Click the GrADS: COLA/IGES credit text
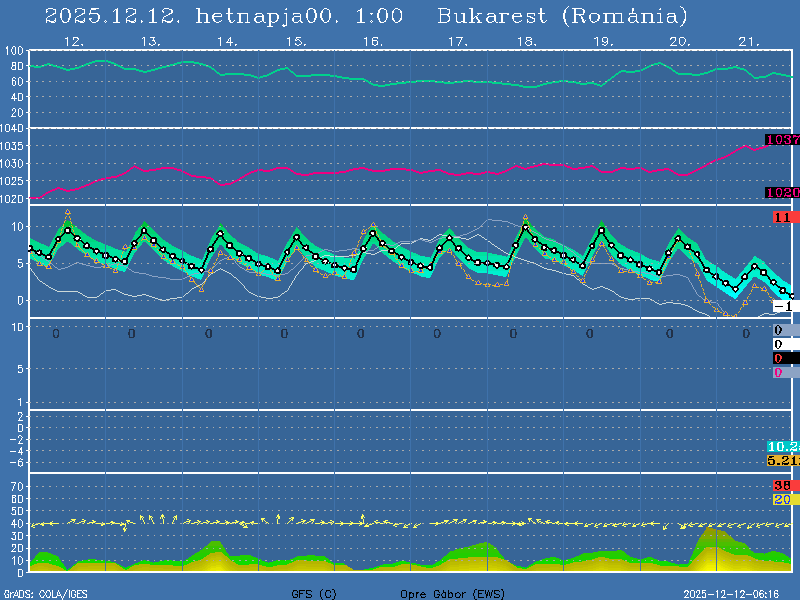 (45, 593)
